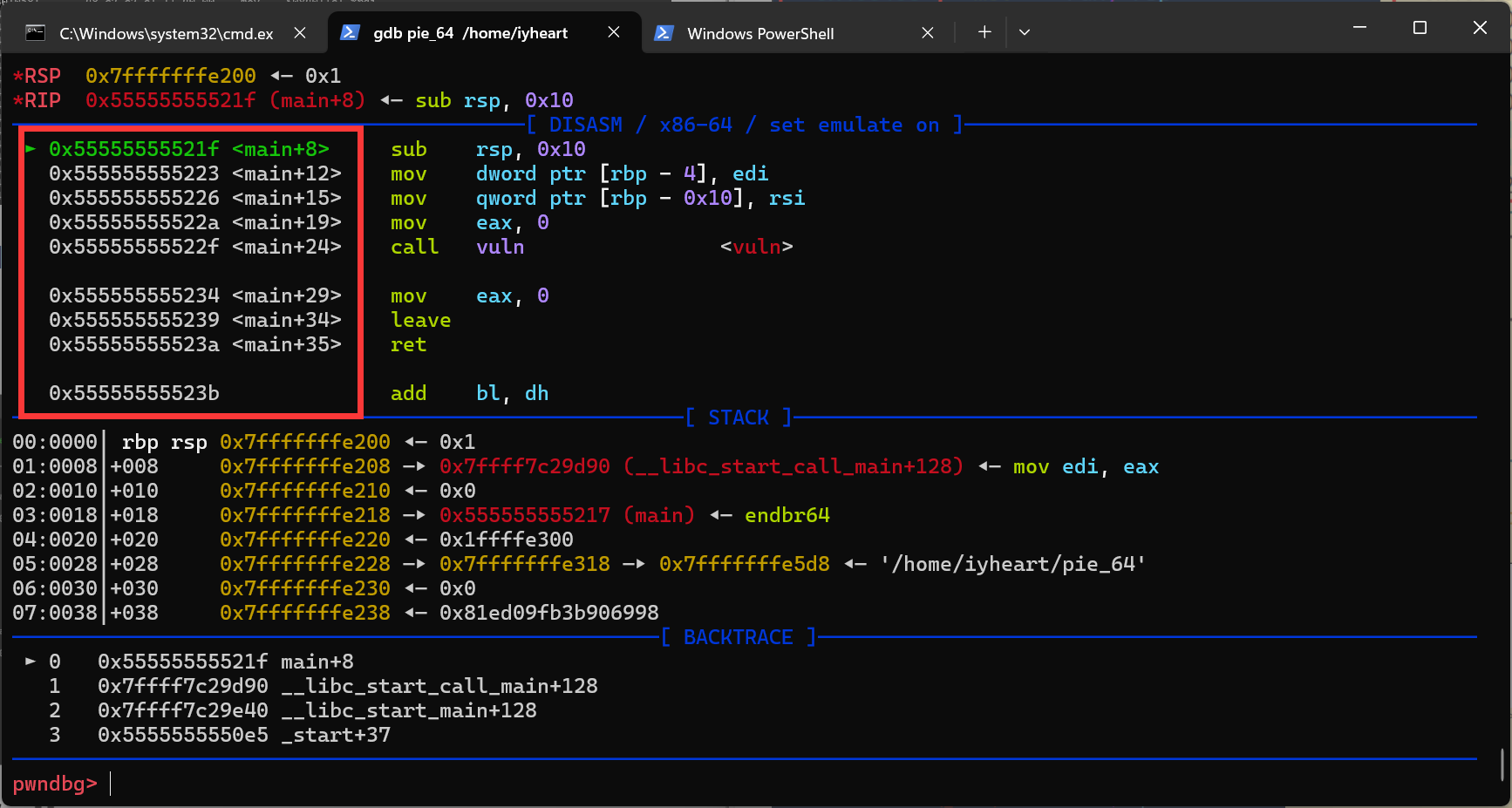Click the add bl, dh instruction
Screen dimensions: 1512x808
pos(470,393)
